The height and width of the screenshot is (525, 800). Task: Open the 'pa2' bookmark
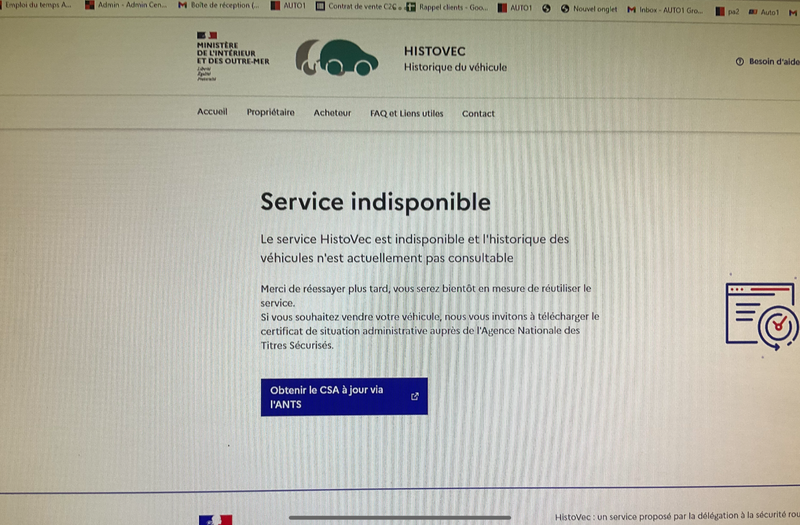(727, 11)
